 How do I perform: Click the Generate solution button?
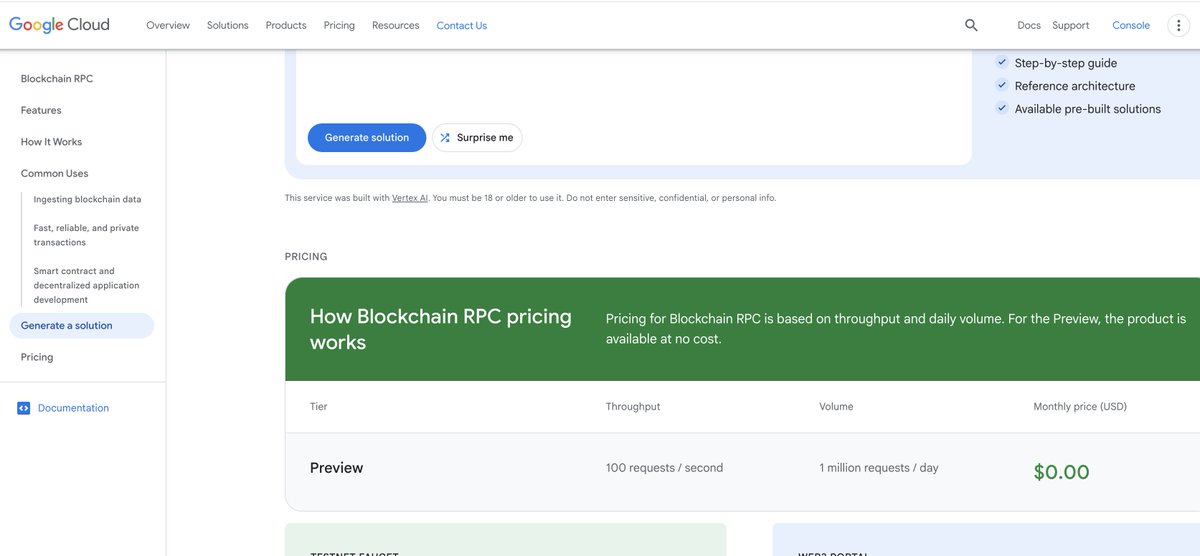pyautogui.click(x=367, y=138)
